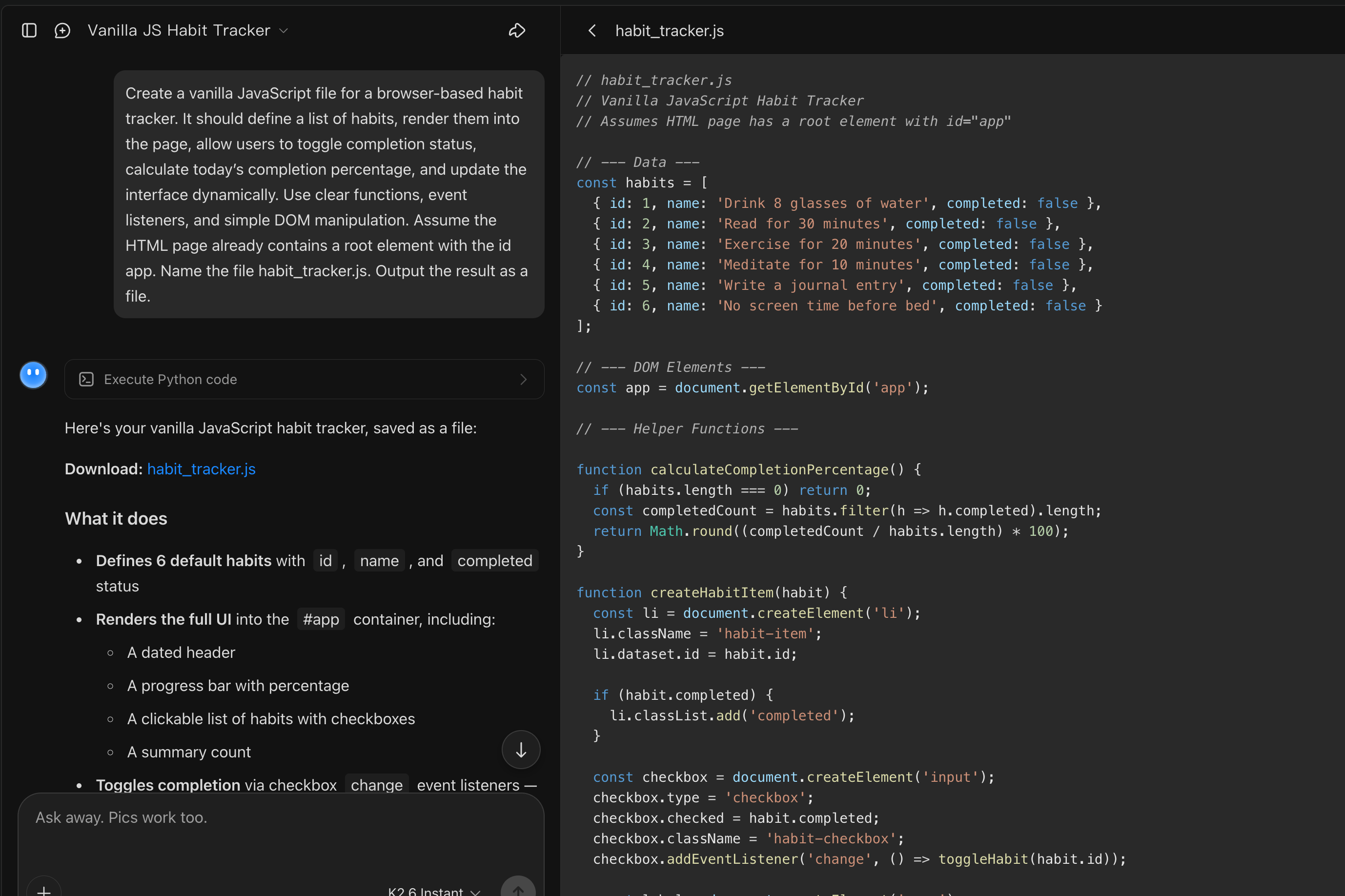Click the terminal icon beside Execute Python code

click(86, 379)
